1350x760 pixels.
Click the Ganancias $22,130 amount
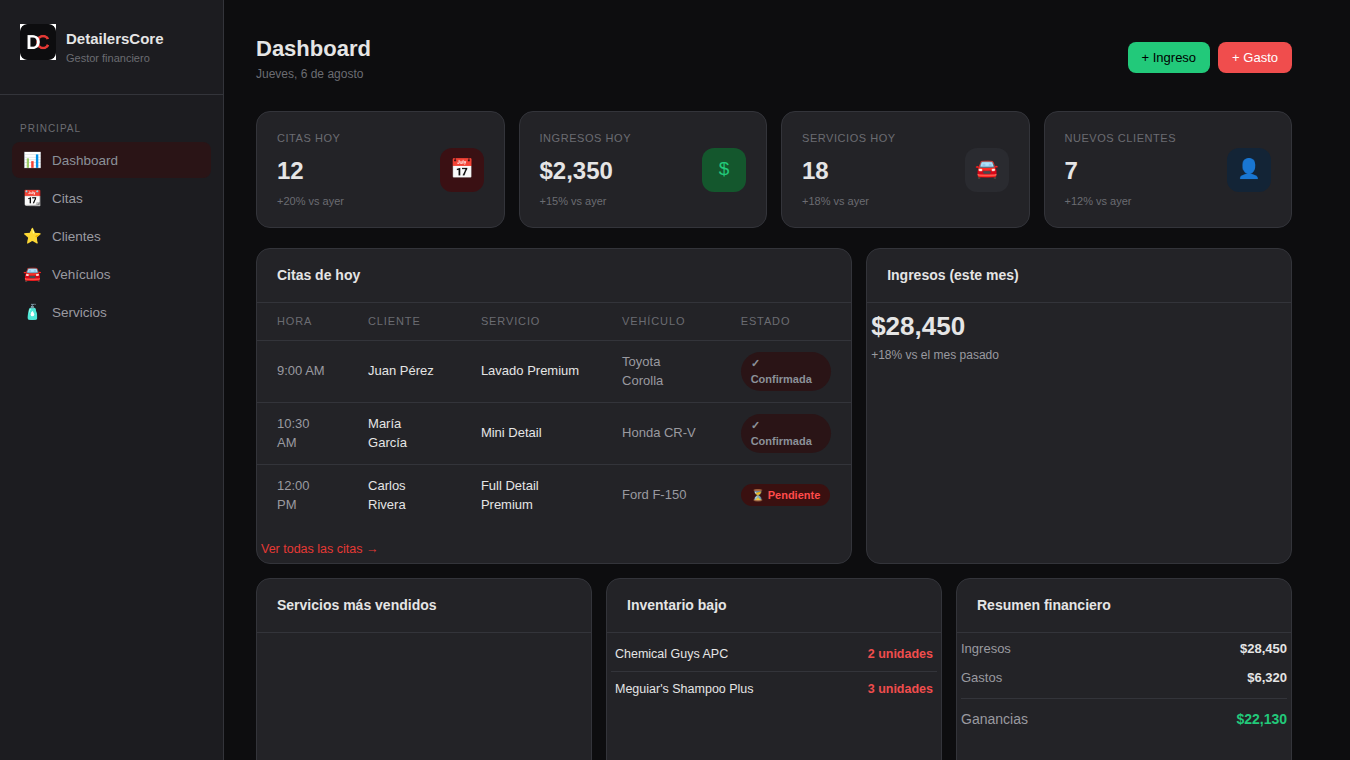point(1261,719)
